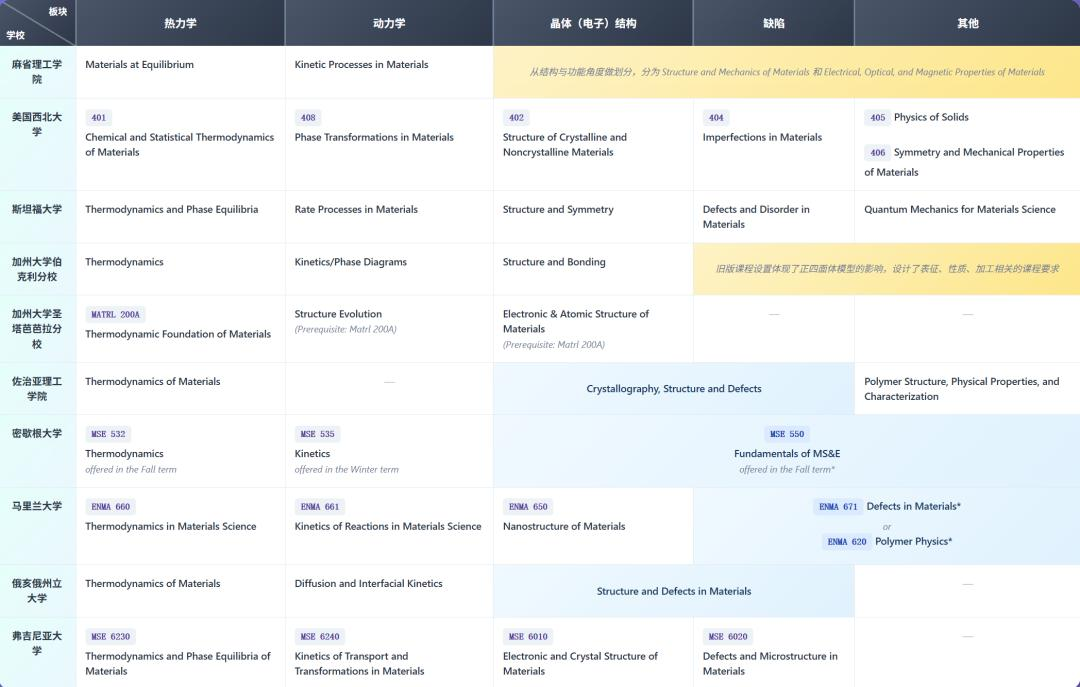Select the MSE 532 course badge

click(x=108, y=434)
